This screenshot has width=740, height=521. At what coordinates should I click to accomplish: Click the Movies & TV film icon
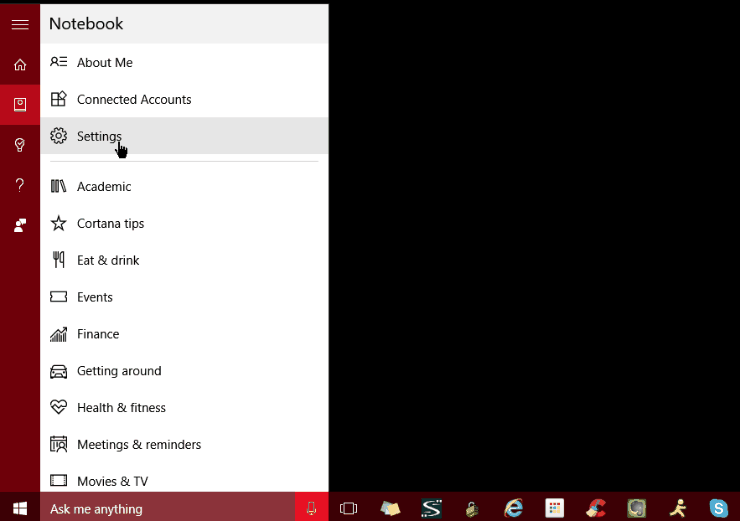tap(59, 480)
